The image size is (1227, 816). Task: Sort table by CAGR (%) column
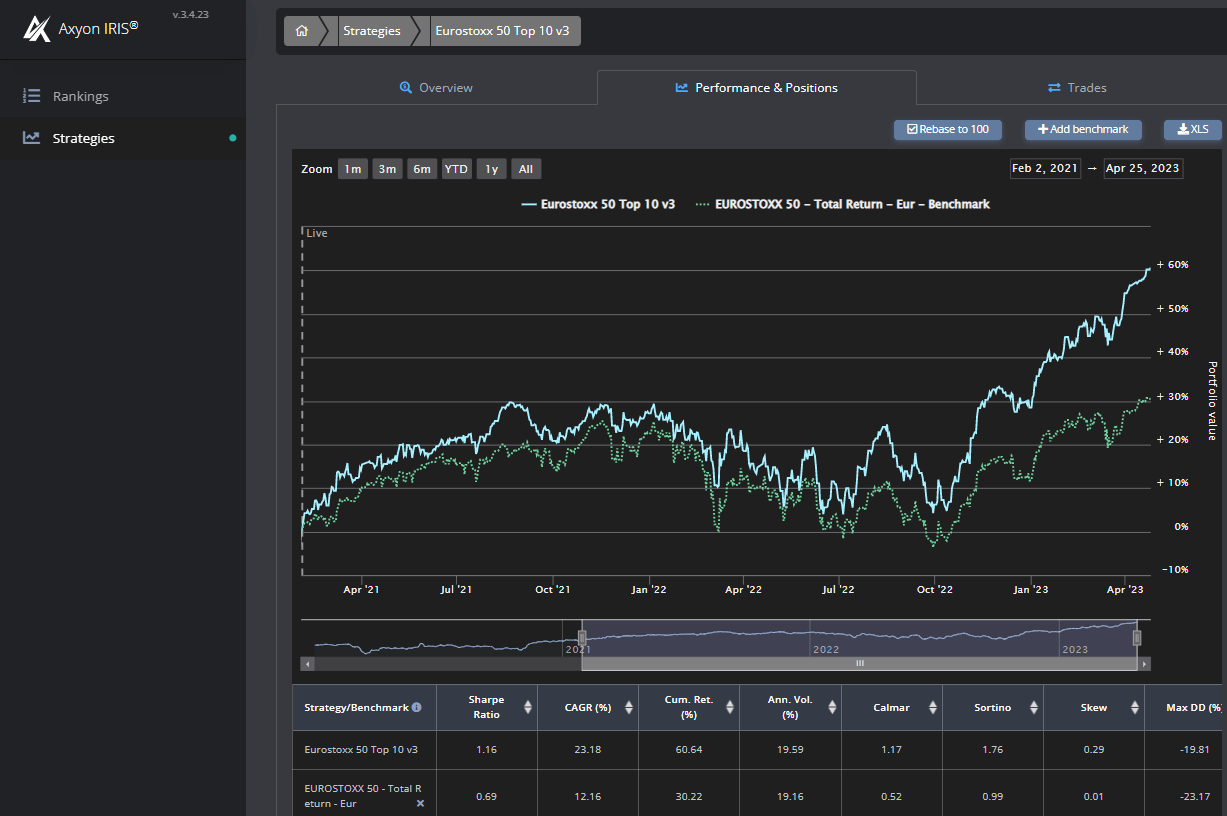click(x=628, y=708)
